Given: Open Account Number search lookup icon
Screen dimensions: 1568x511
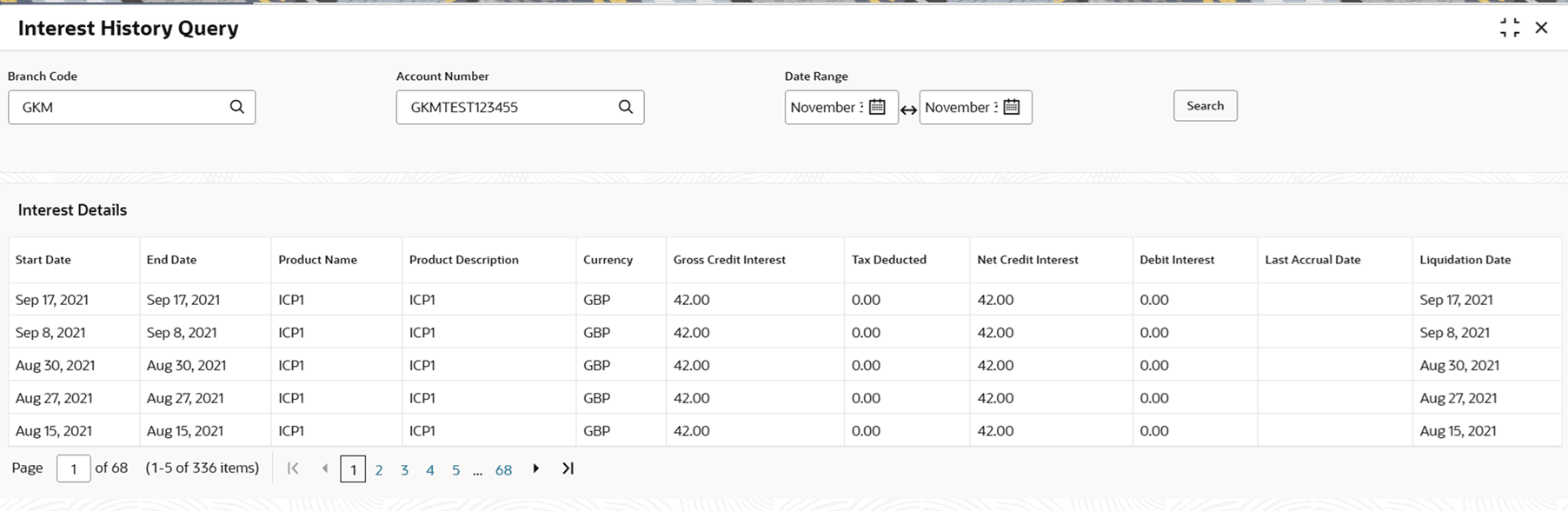Looking at the screenshot, I should (625, 107).
